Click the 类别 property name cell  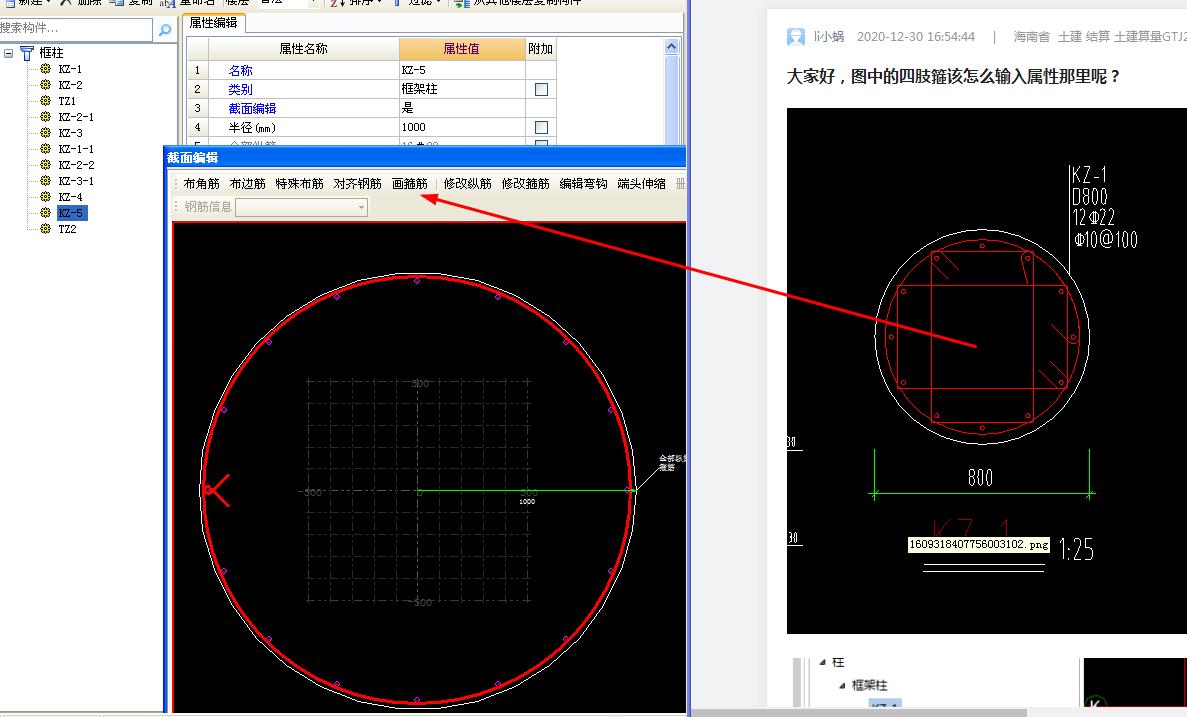(x=304, y=89)
